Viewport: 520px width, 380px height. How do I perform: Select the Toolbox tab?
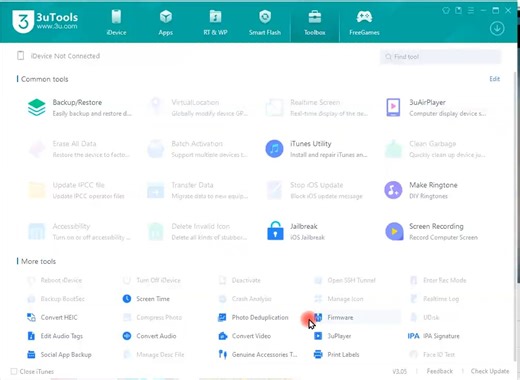point(315,23)
